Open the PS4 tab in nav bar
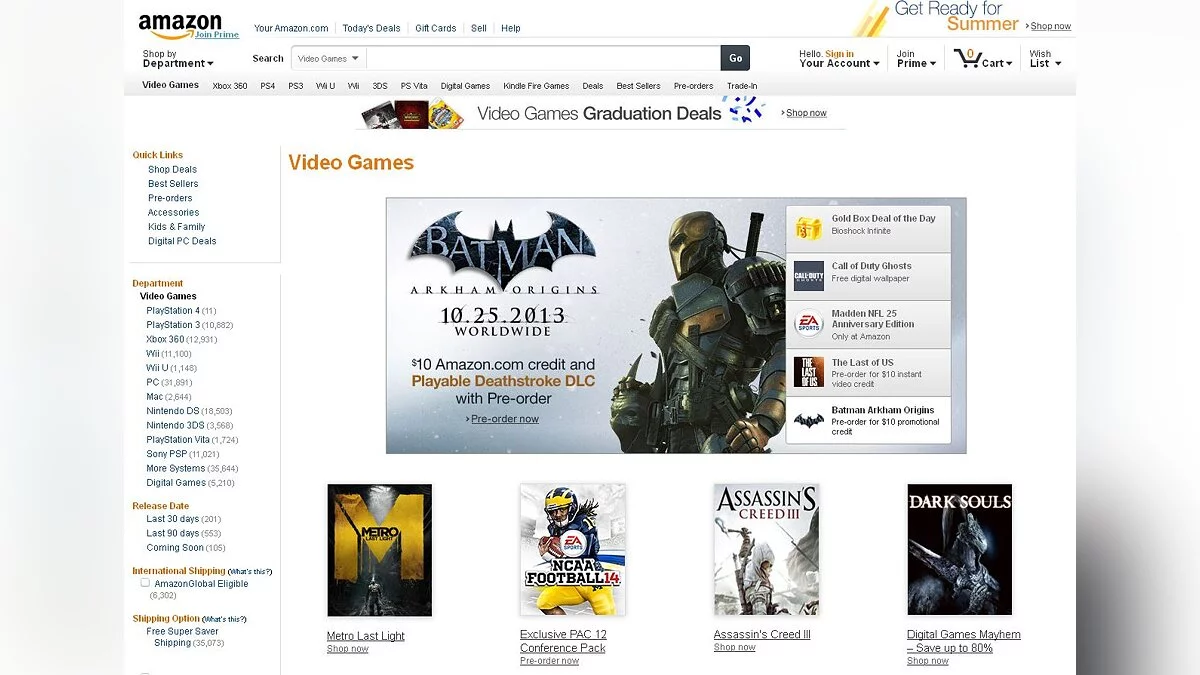Viewport: 1200px width, 675px height. (x=268, y=86)
